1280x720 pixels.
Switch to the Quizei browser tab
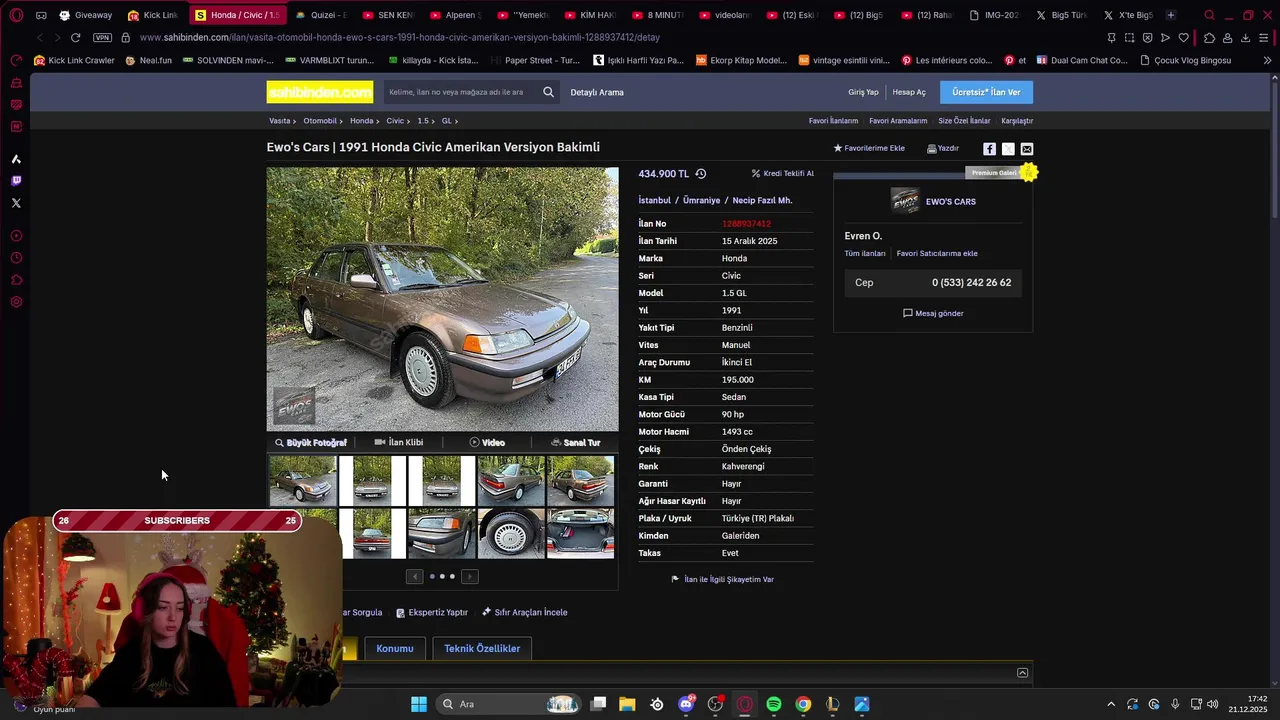[x=321, y=15]
